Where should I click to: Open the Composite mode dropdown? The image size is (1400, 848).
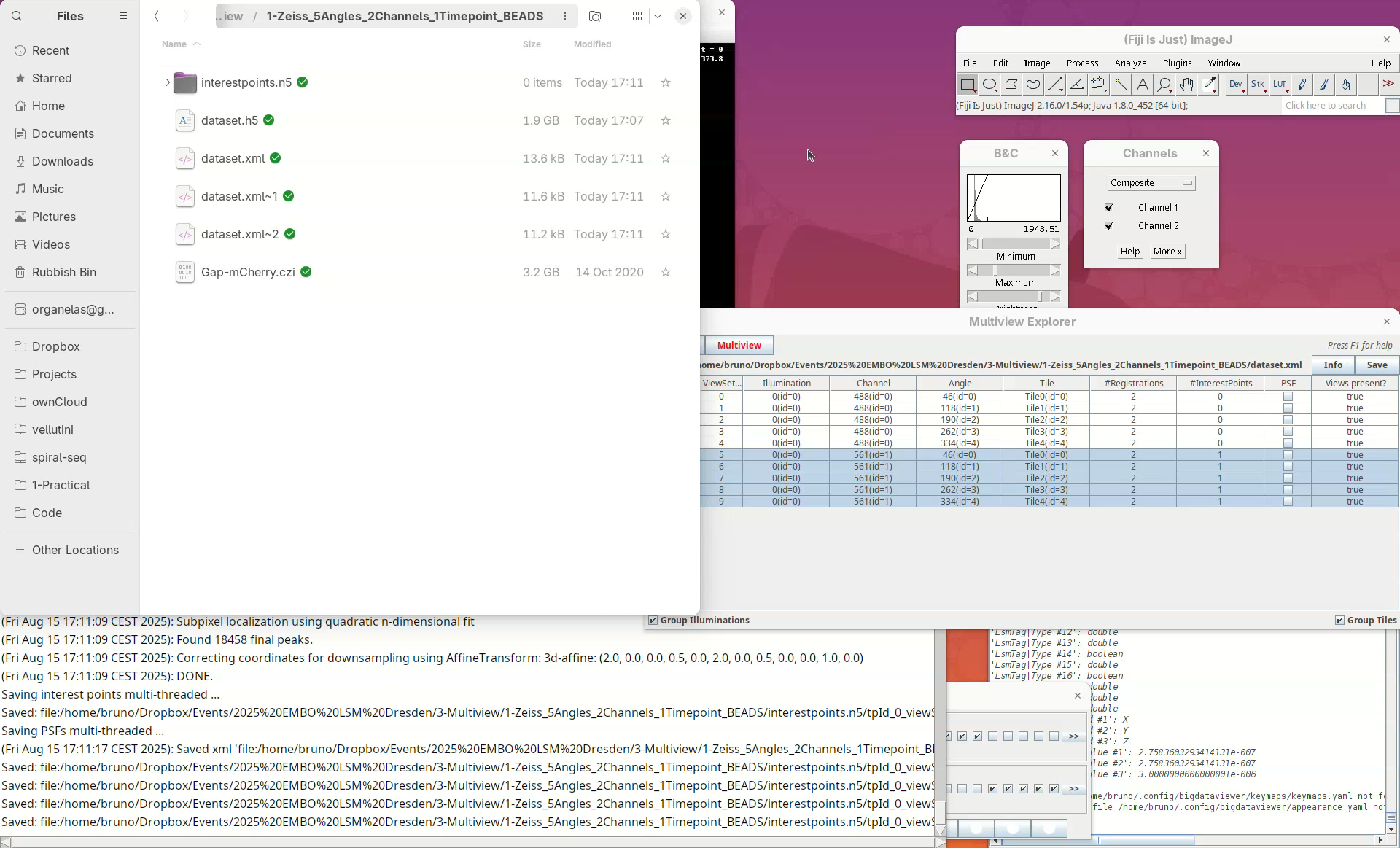click(1151, 183)
